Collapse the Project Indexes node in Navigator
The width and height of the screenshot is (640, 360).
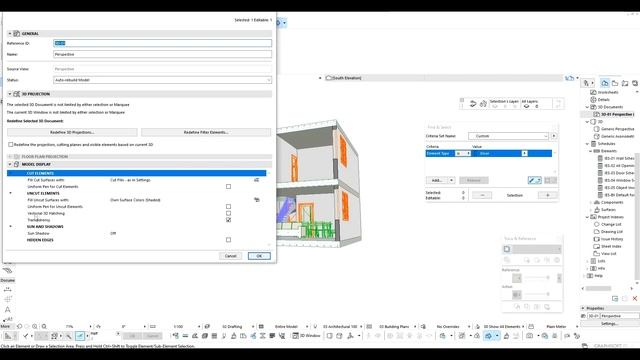coord(587,217)
